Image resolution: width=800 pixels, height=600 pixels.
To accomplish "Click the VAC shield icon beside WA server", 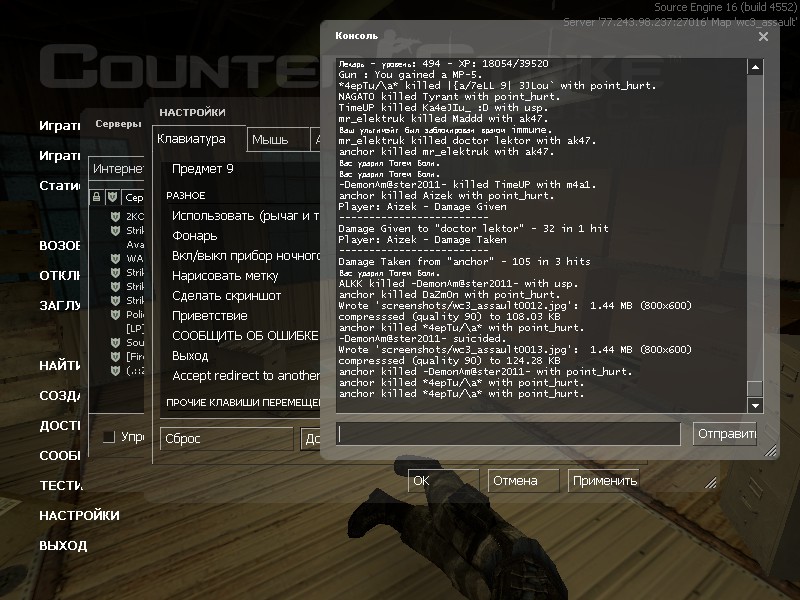I will pyautogui.click(x=115, y=258).
